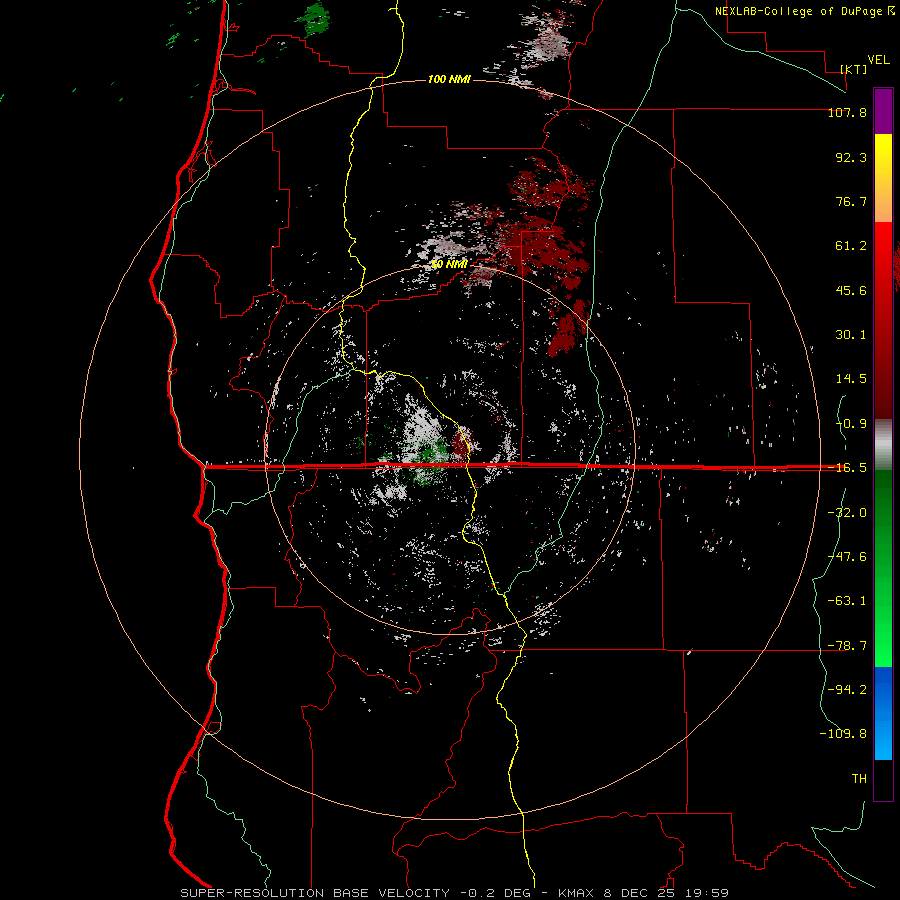Click the purple segment of velocity color bar

coord(883,111)
